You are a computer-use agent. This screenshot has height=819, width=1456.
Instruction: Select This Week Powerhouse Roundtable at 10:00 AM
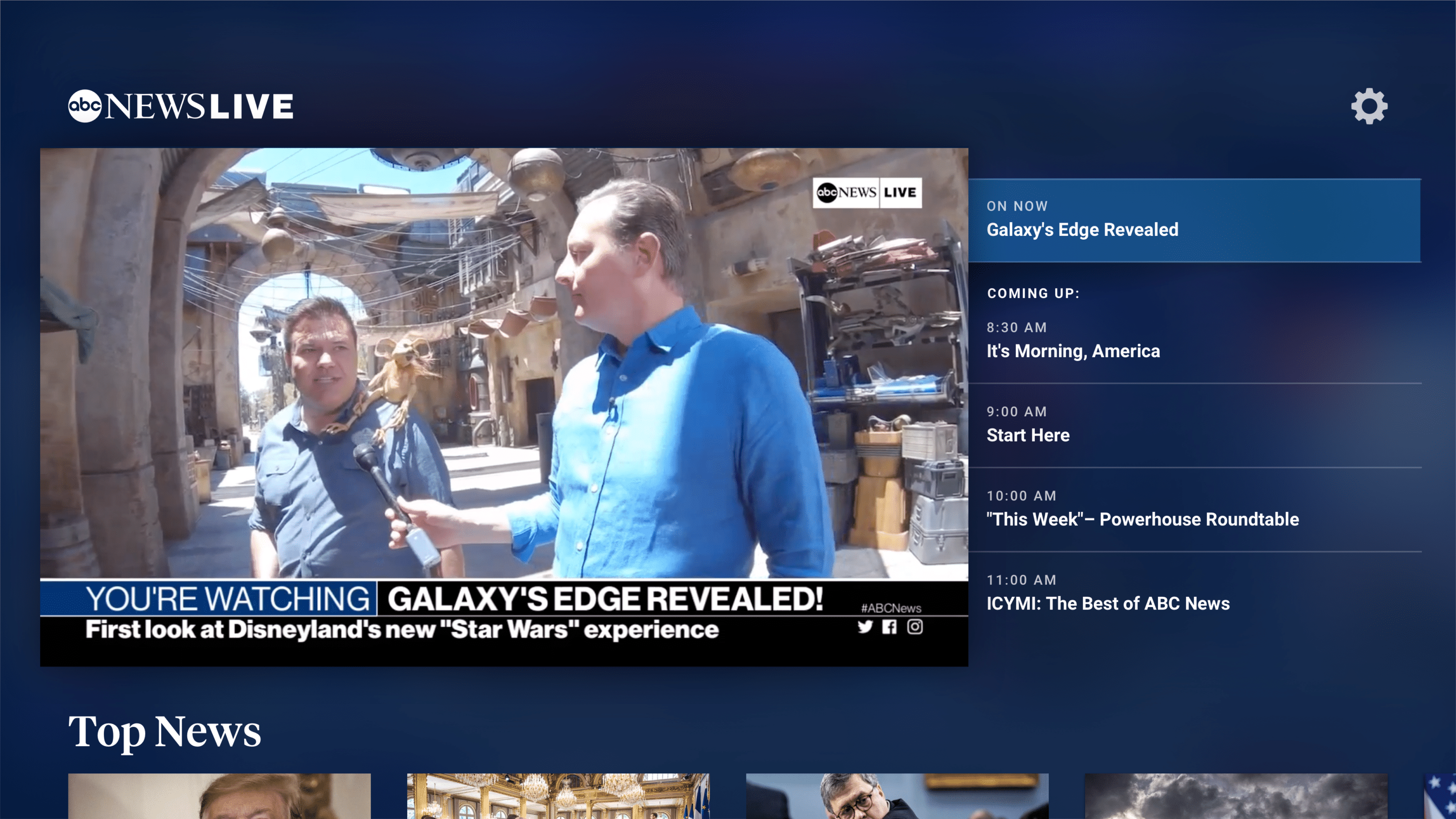click(1194, 508)
